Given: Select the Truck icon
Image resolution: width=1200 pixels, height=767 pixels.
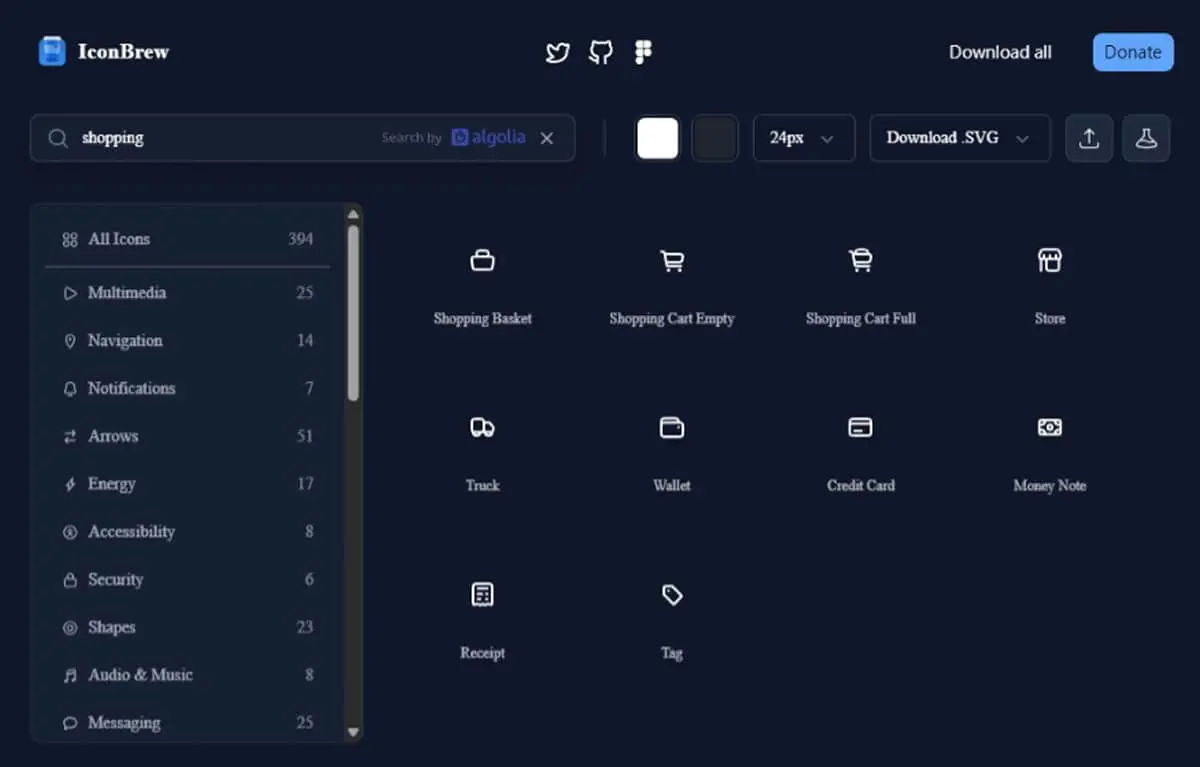Looking at the screenshot, I should click(483, 428).
